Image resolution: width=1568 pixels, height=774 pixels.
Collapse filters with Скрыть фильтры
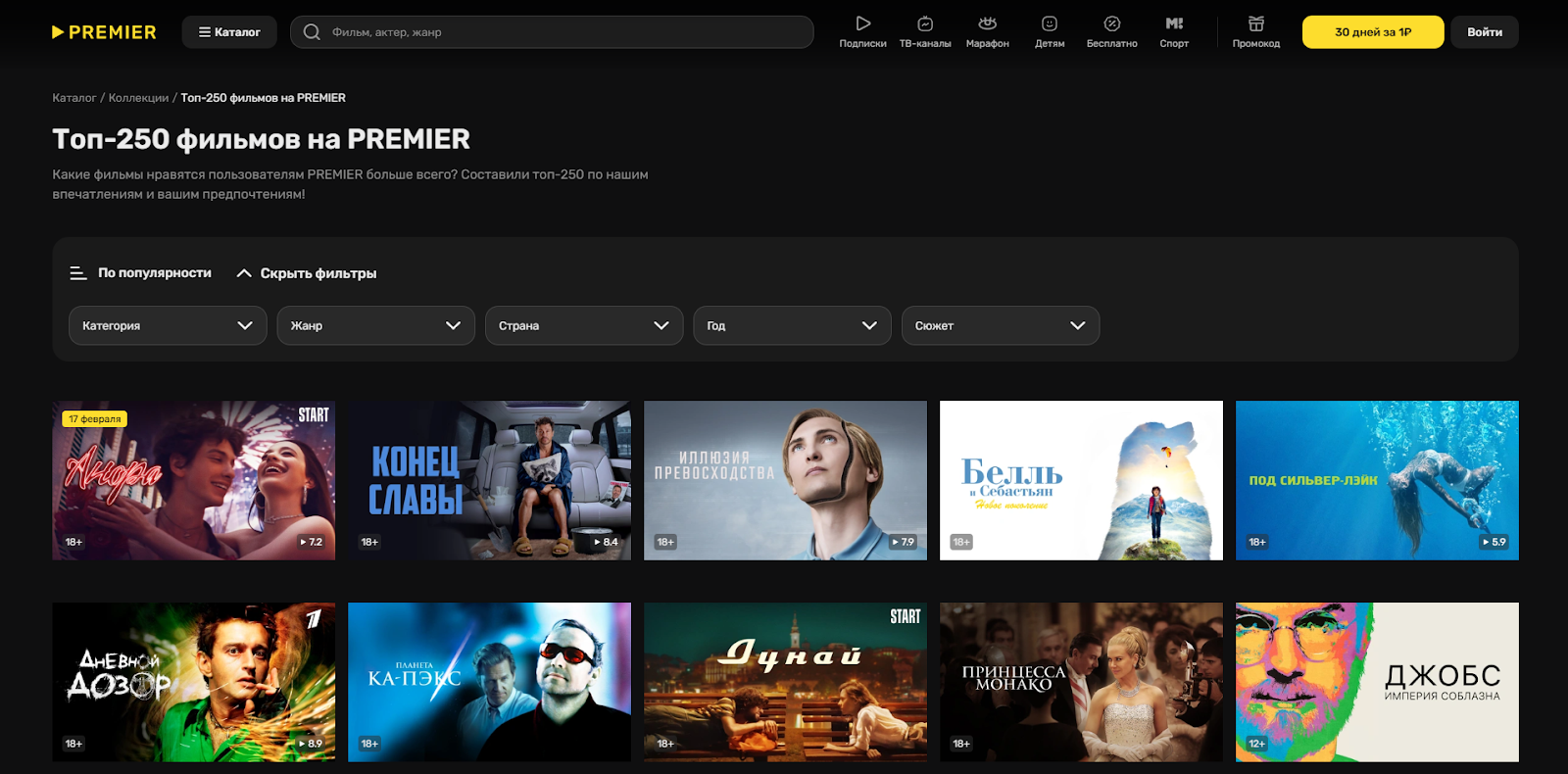tap(307, 273)
